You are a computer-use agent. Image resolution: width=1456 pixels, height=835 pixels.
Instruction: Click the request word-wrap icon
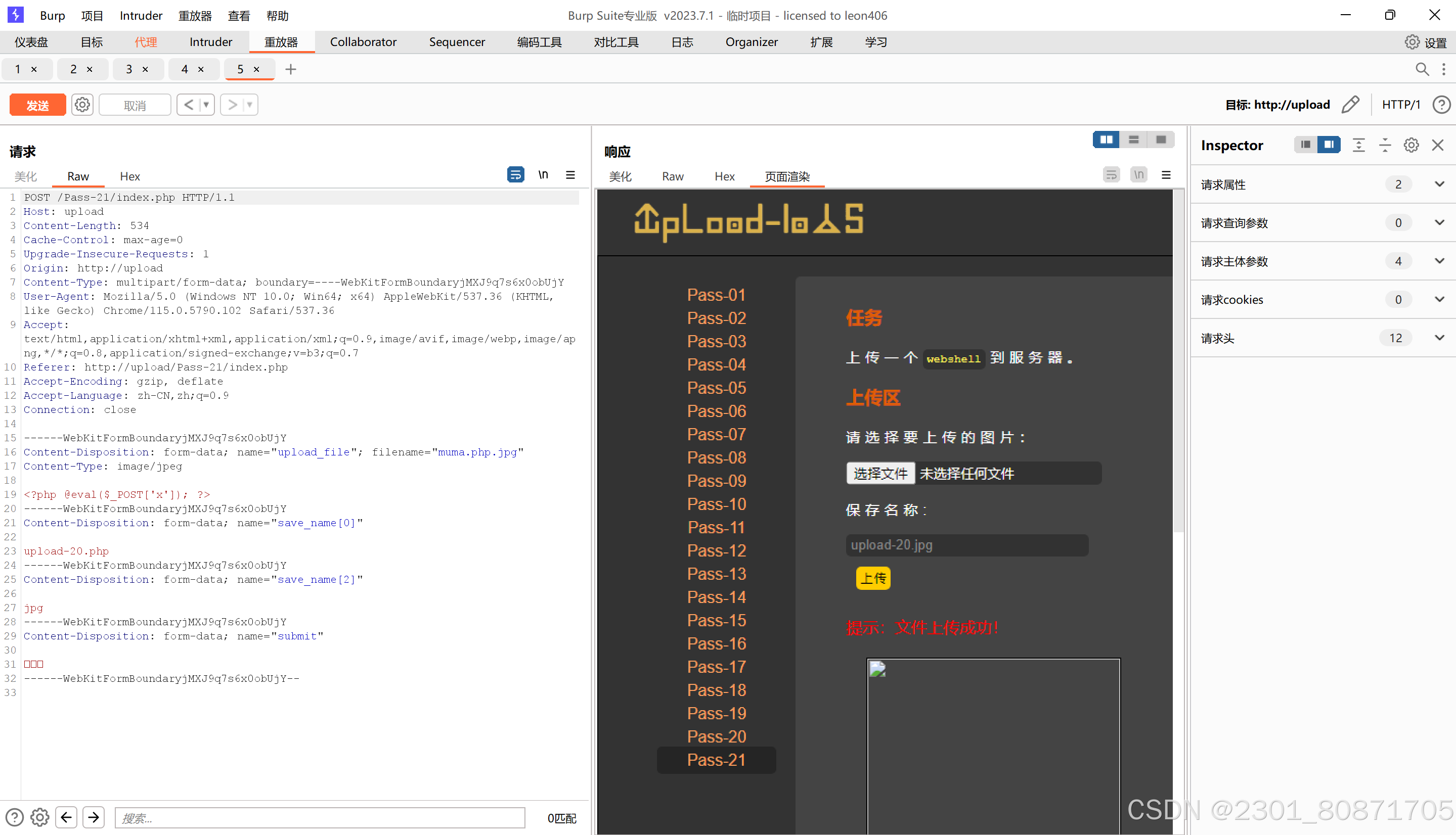515,174
